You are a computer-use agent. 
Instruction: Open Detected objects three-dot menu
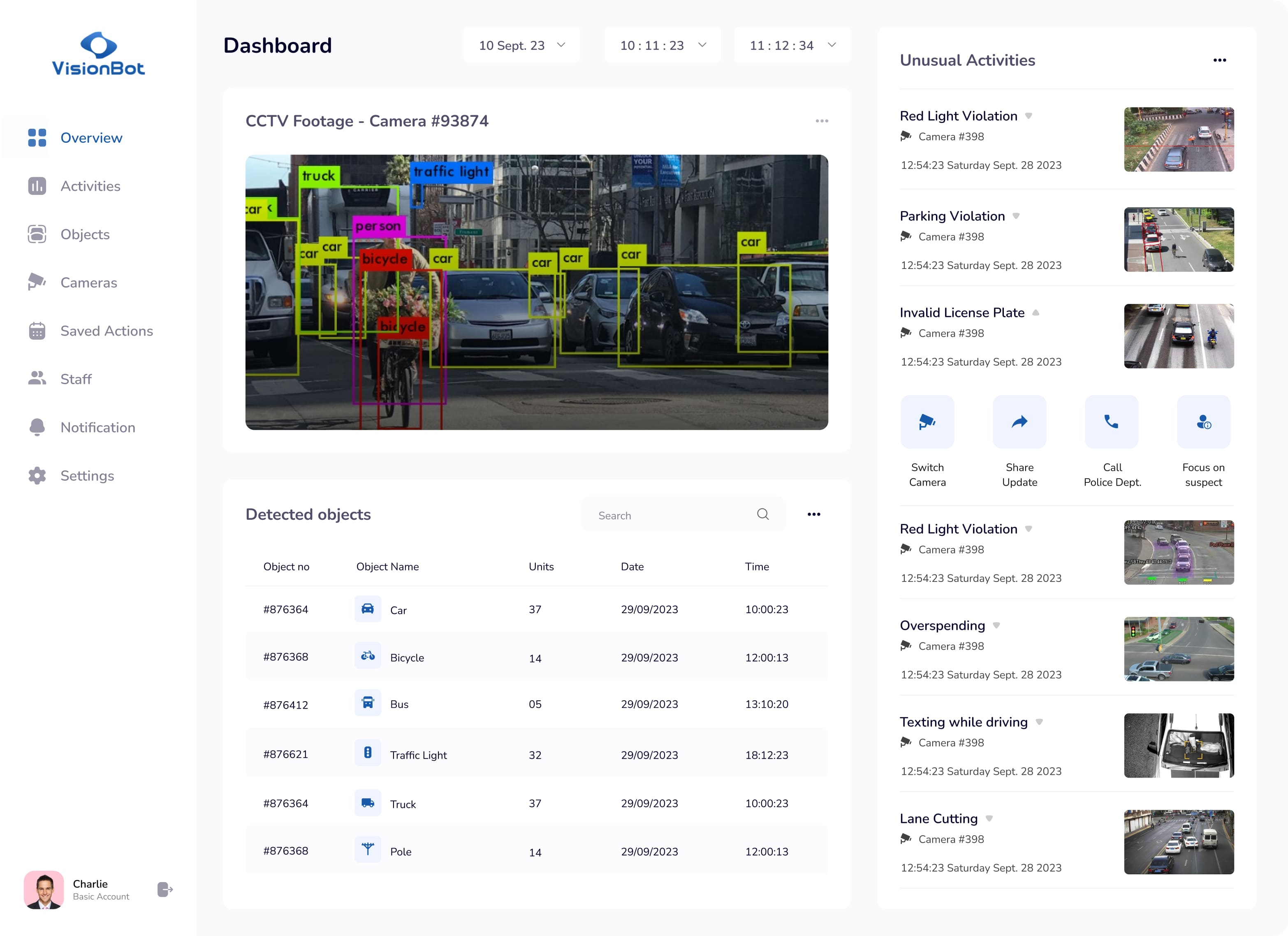point(813,514)
